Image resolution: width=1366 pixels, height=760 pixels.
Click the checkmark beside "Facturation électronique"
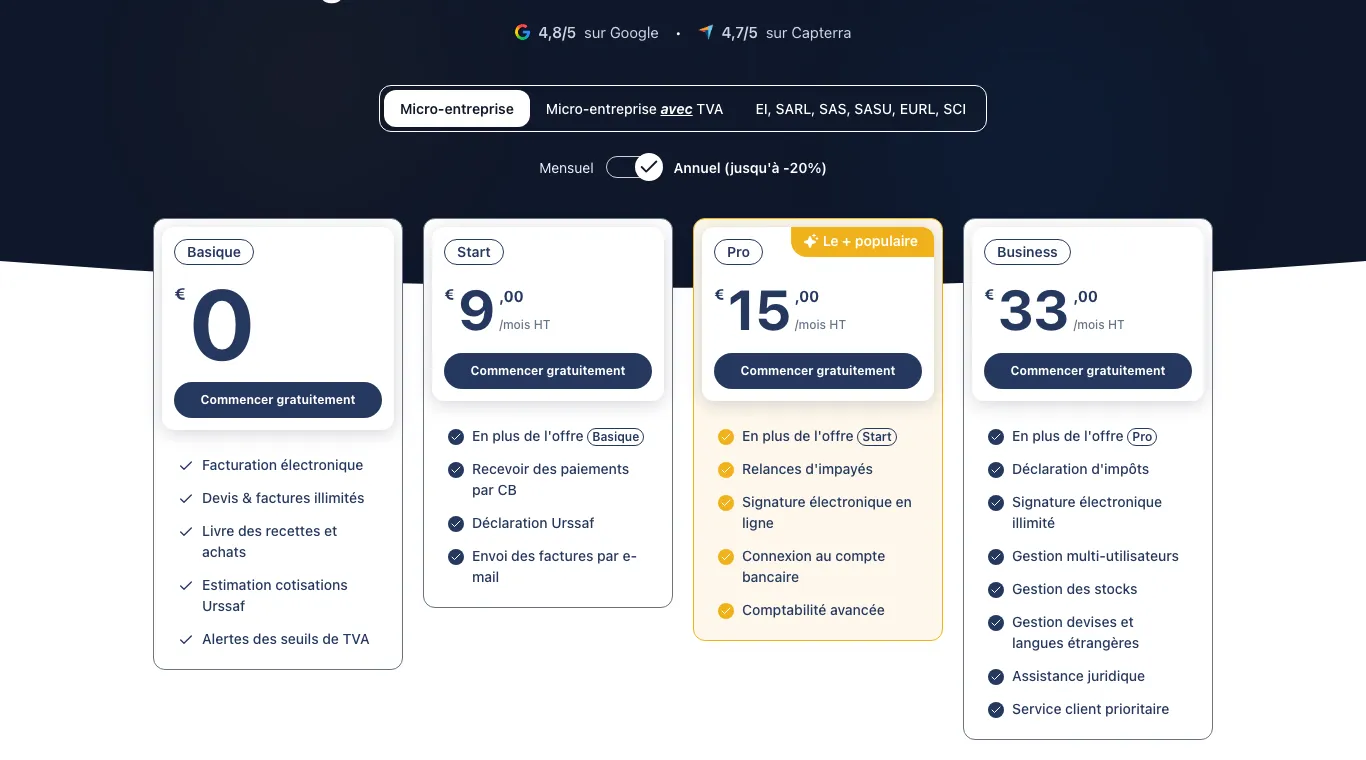pyautogui.click(x=186, y=466)
